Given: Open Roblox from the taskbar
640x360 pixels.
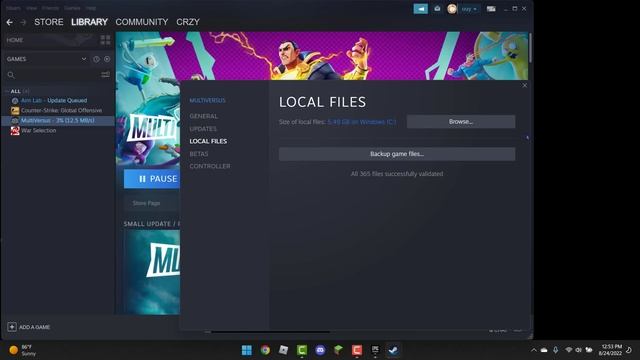Looking at the screenshot, I should [x=283, y=350].
